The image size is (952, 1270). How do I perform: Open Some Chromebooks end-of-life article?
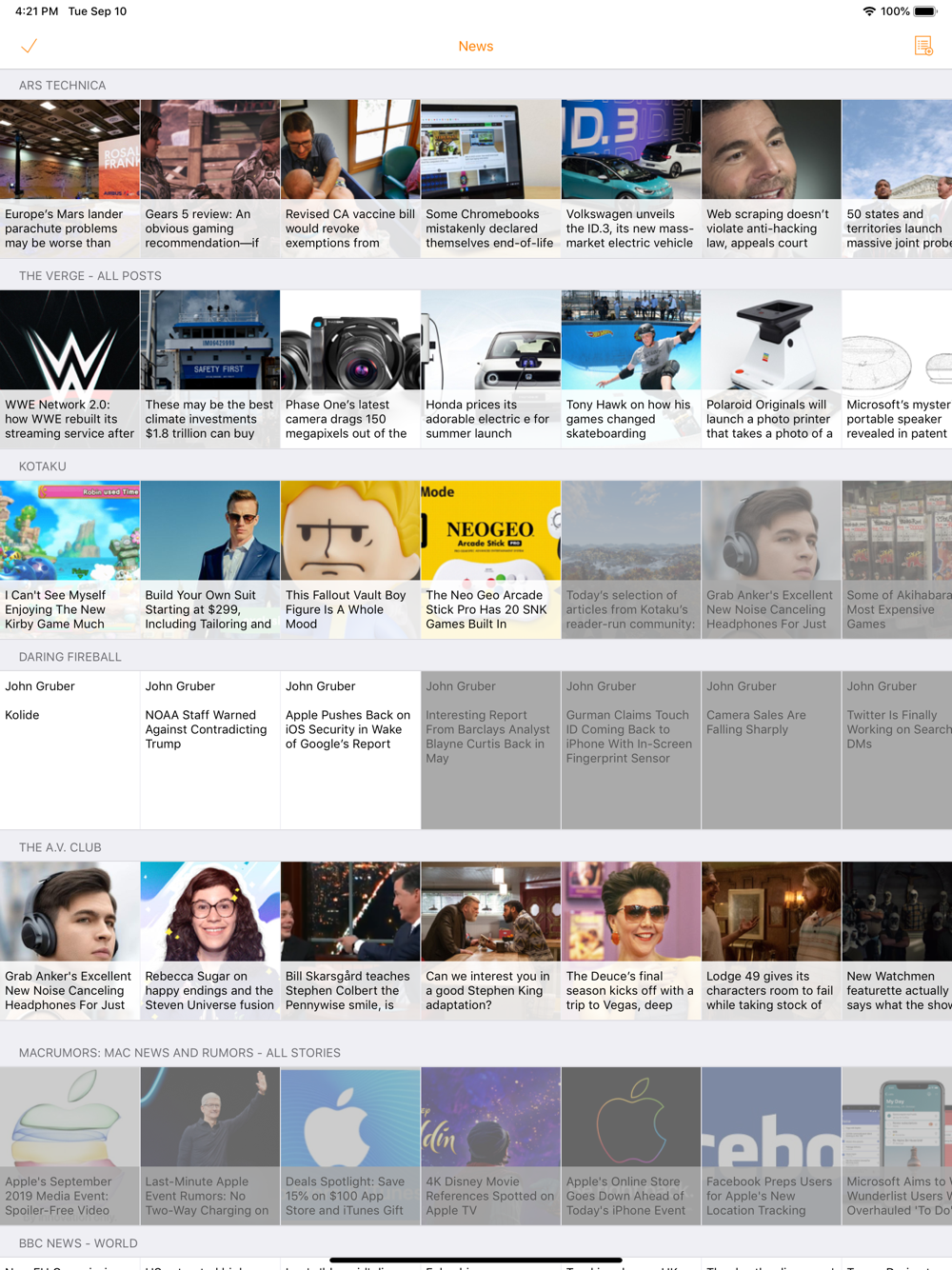pos(491,179)
